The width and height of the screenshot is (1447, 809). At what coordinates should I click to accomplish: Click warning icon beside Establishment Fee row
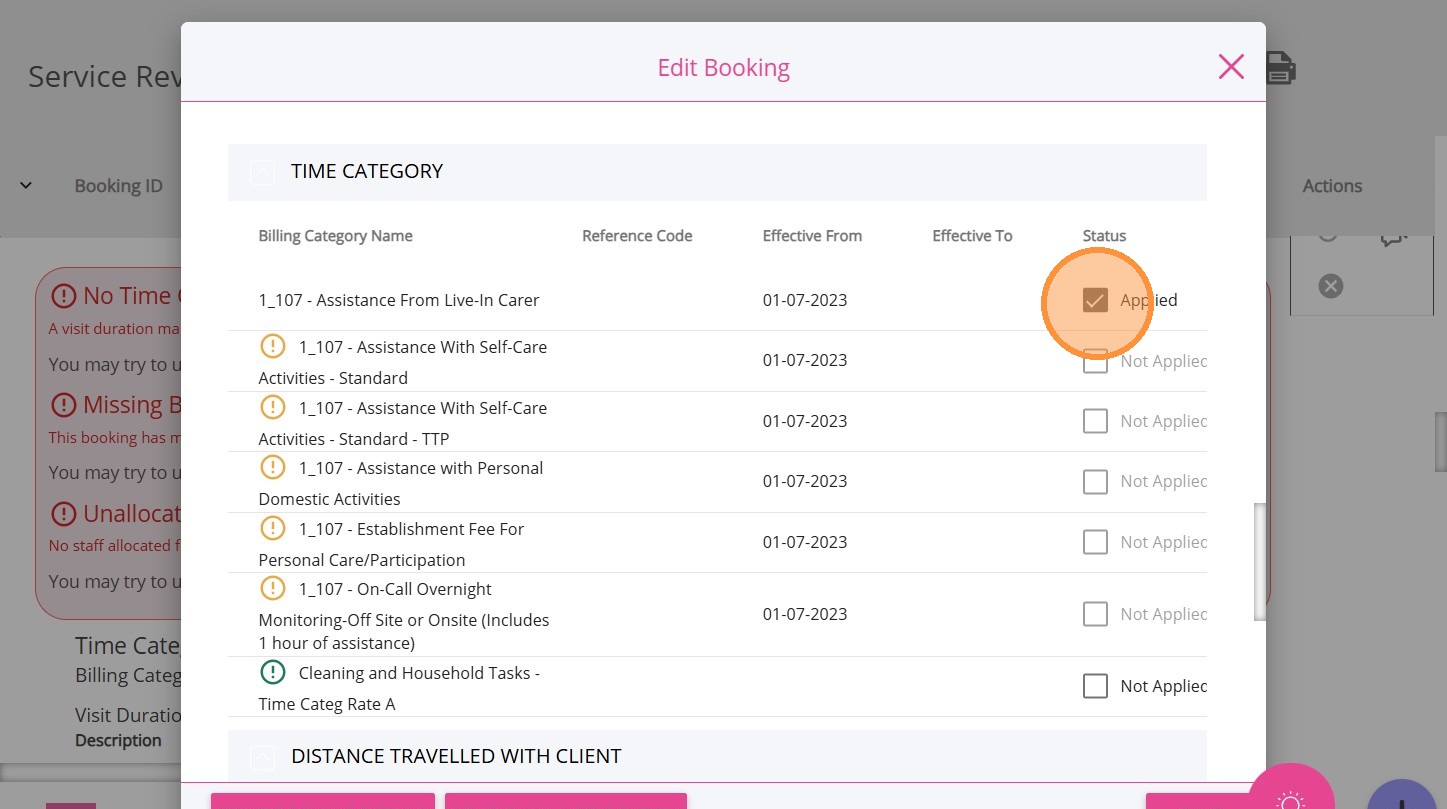(x=273, y=529)
